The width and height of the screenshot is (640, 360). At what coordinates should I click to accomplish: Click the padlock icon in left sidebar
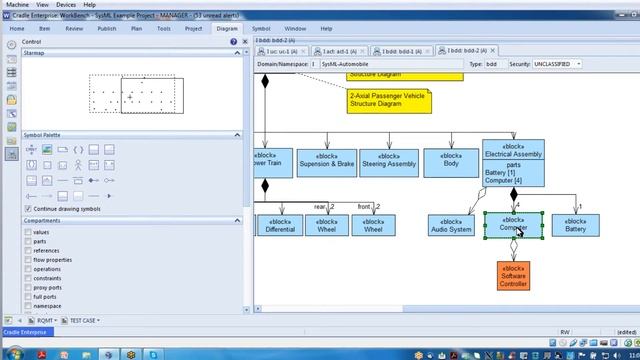(x=11, y=100)
